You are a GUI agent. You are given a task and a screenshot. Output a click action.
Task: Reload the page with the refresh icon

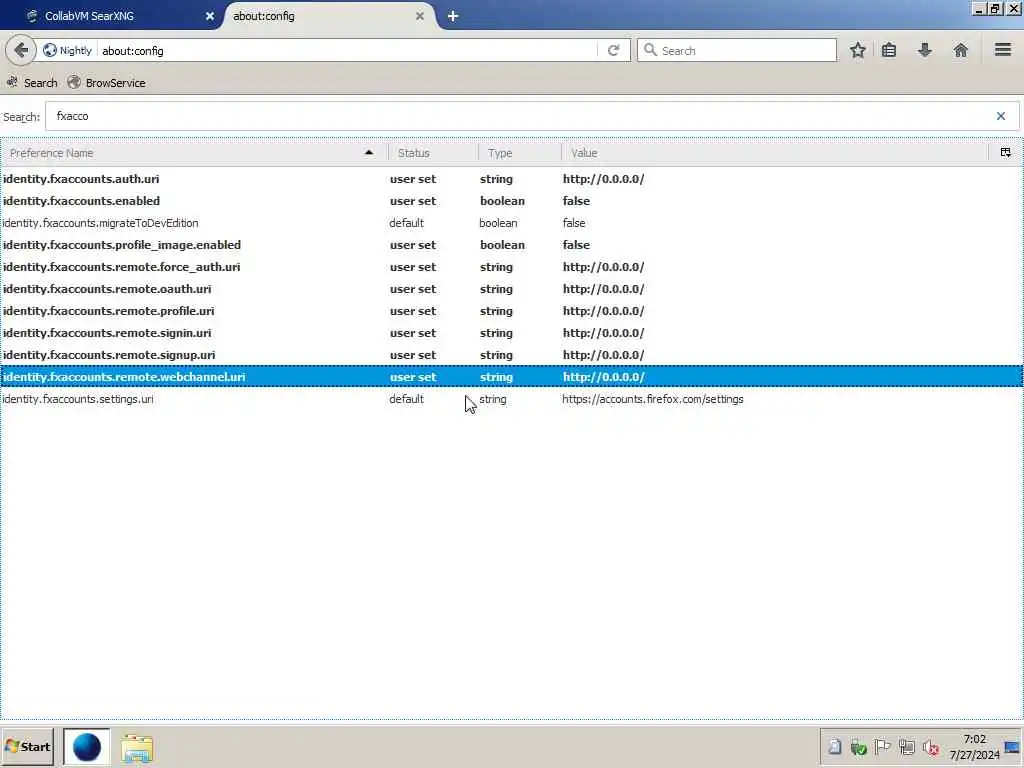point(613,50)
